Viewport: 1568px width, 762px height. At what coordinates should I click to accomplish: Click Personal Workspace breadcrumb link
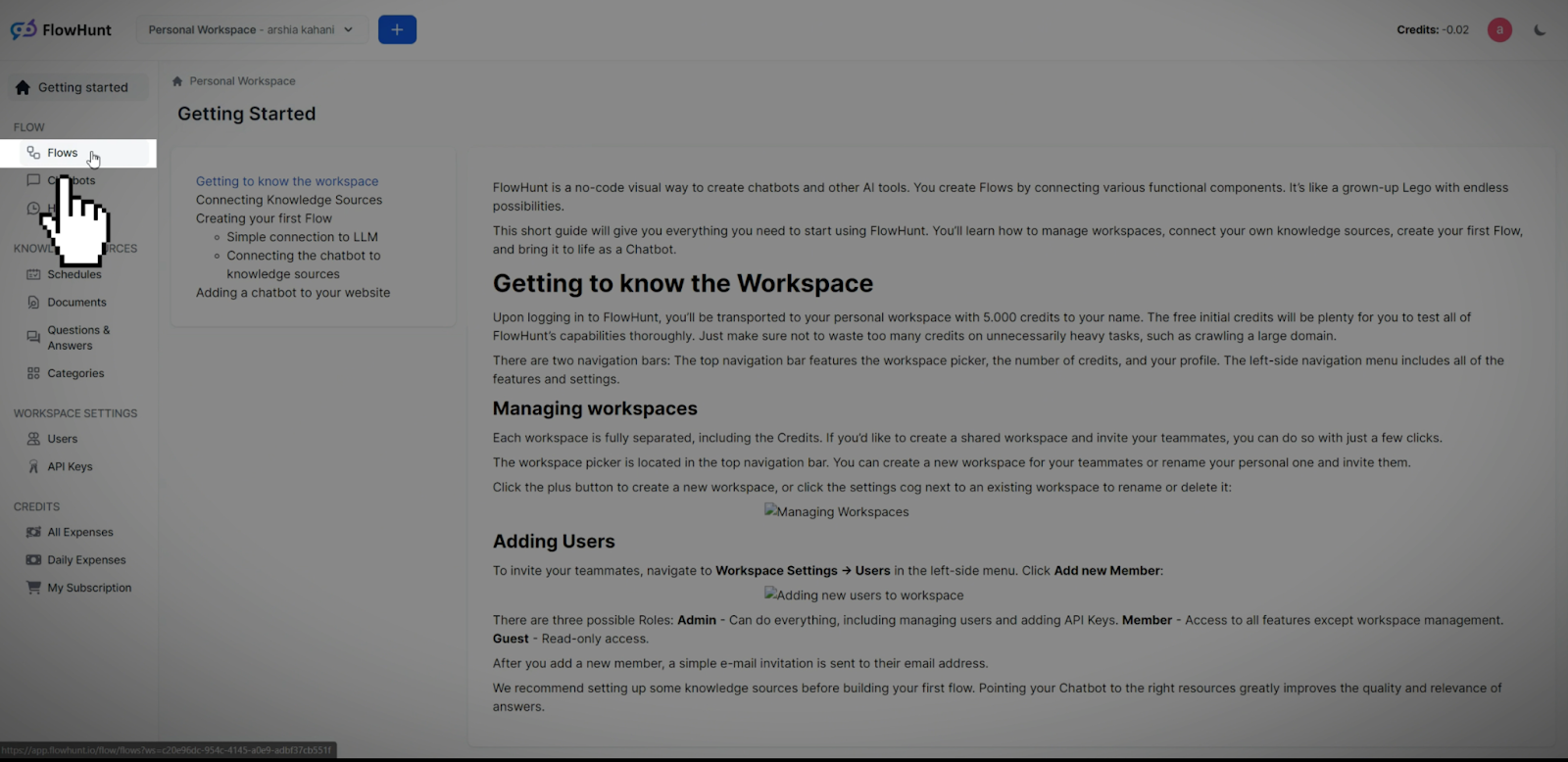(x=242, y=81)
